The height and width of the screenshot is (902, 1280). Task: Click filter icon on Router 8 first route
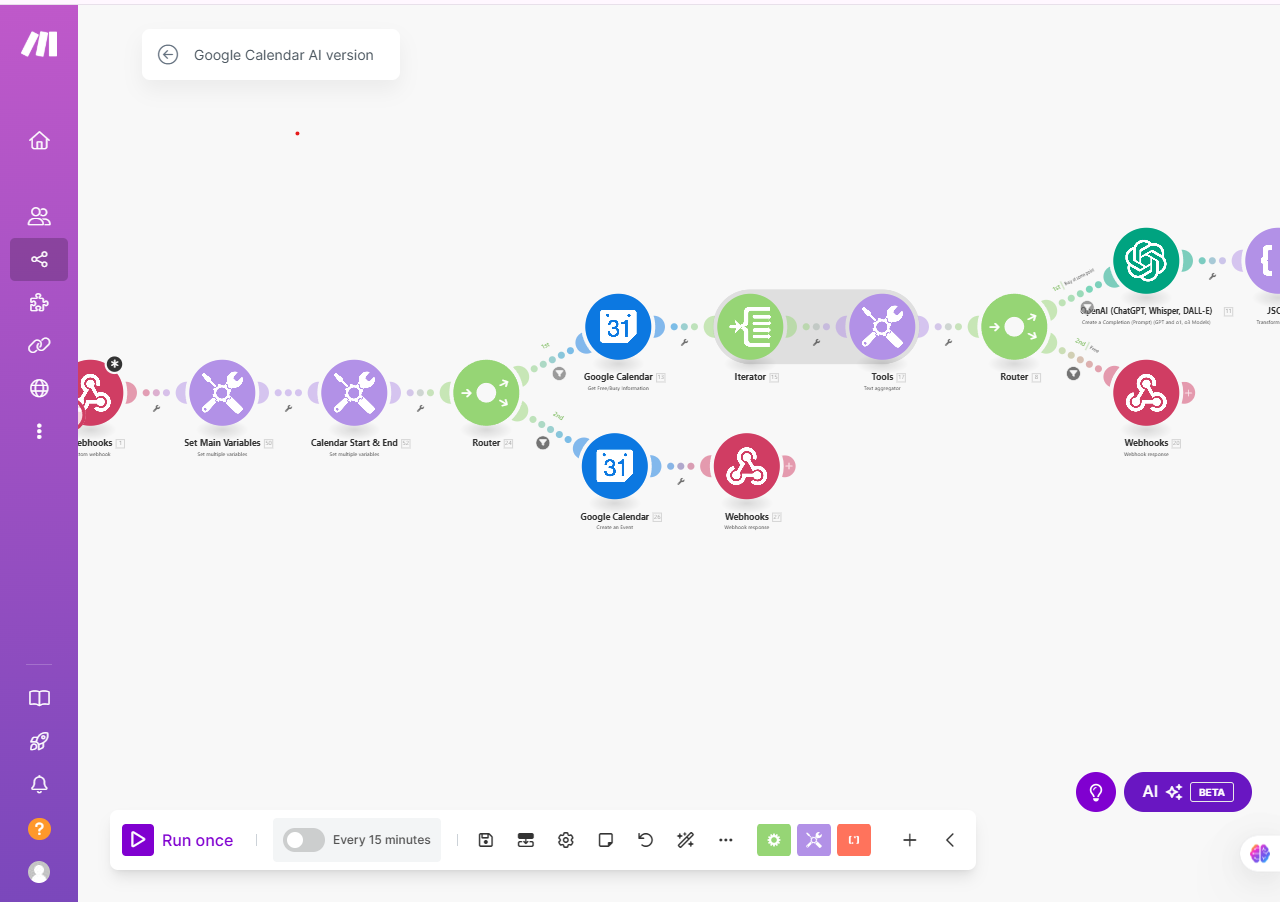pyautogui.click(x=1087, y=307)
